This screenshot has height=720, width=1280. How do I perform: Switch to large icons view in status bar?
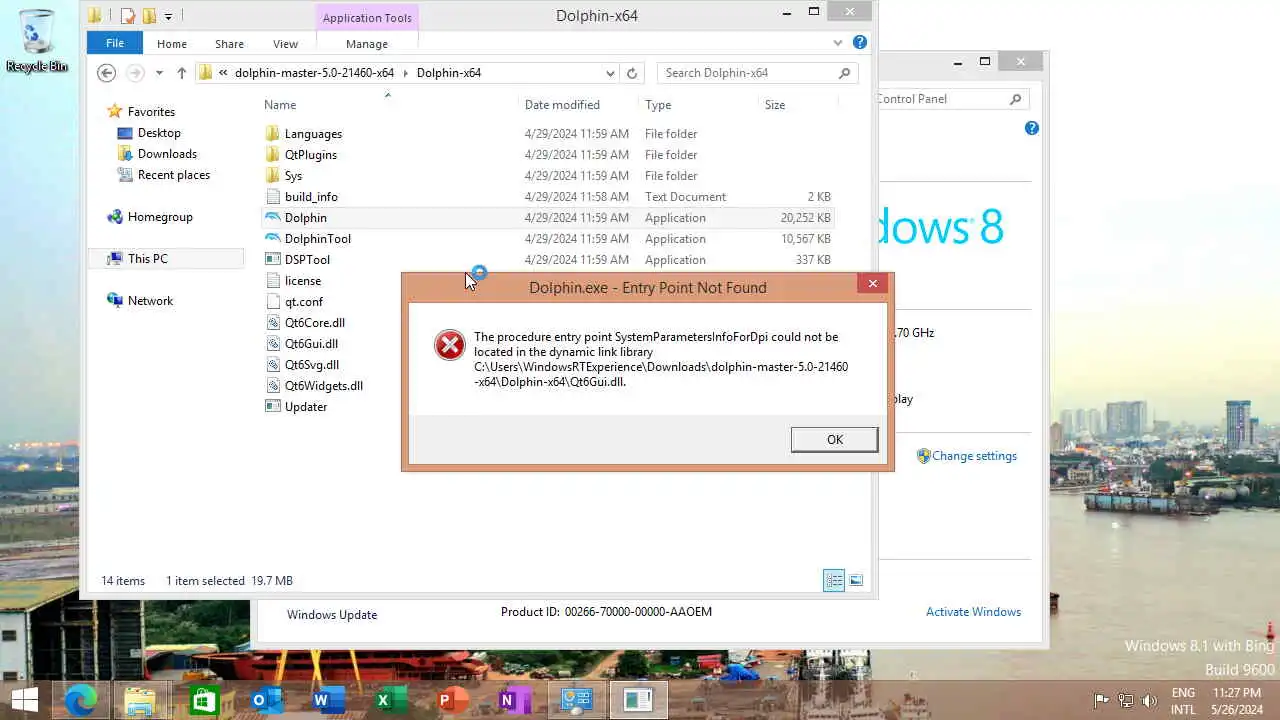pos(856,581)
